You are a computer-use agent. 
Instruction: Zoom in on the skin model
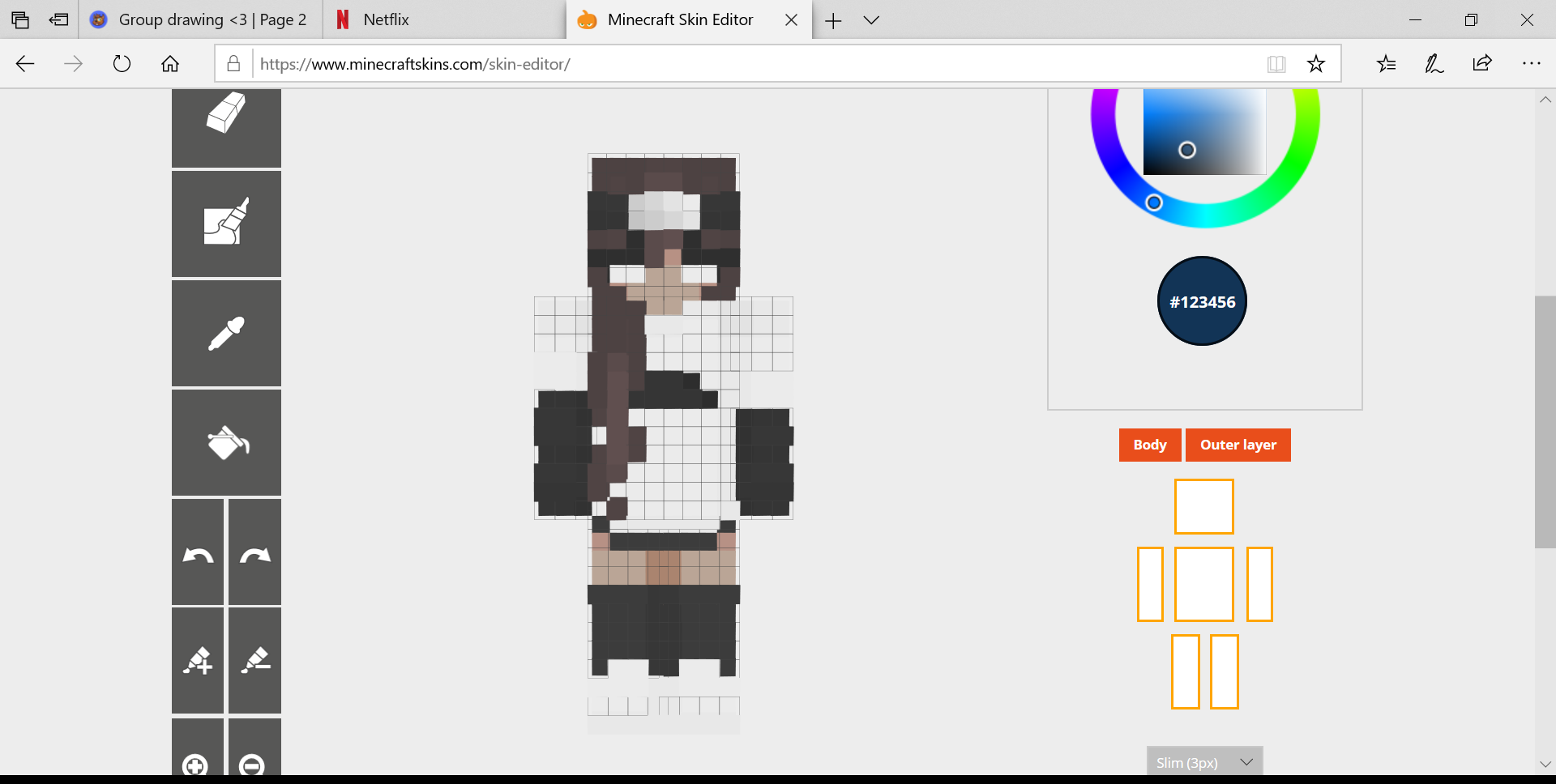coord(198,748)
